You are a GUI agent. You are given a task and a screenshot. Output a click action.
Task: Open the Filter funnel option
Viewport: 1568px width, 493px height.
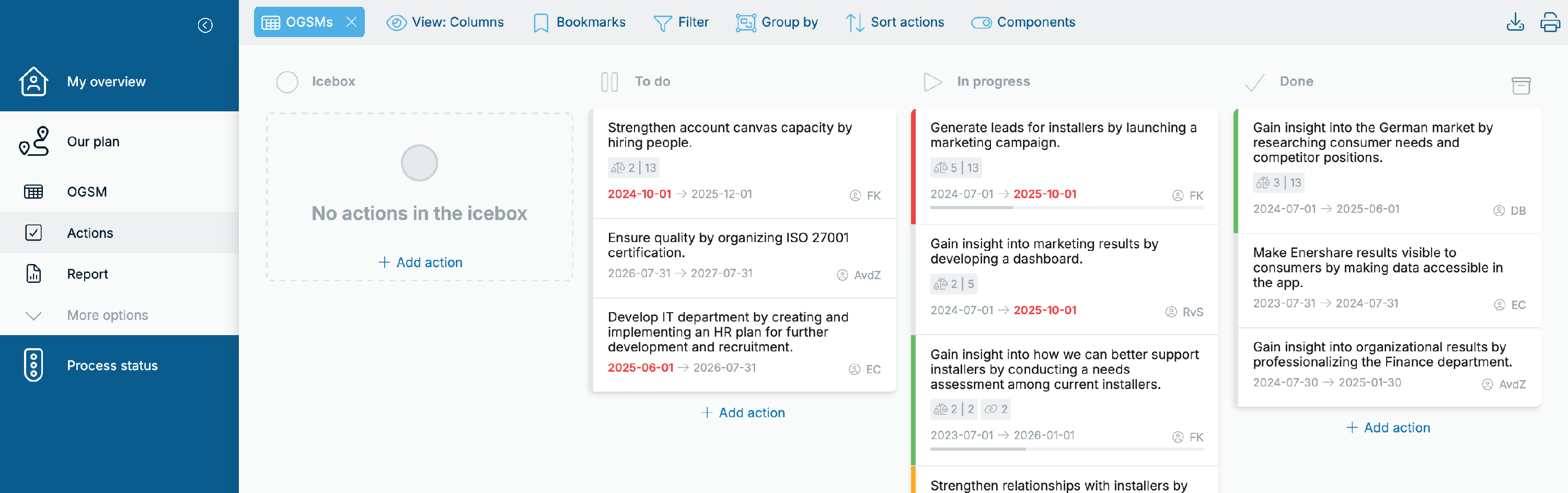(x=681, y=22)
